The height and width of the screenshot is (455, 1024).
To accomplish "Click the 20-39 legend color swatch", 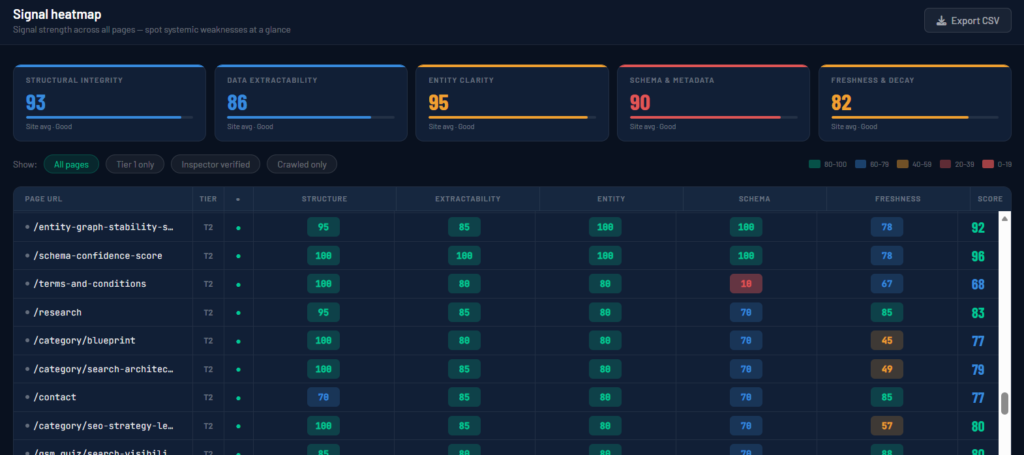I will [946, 165].
